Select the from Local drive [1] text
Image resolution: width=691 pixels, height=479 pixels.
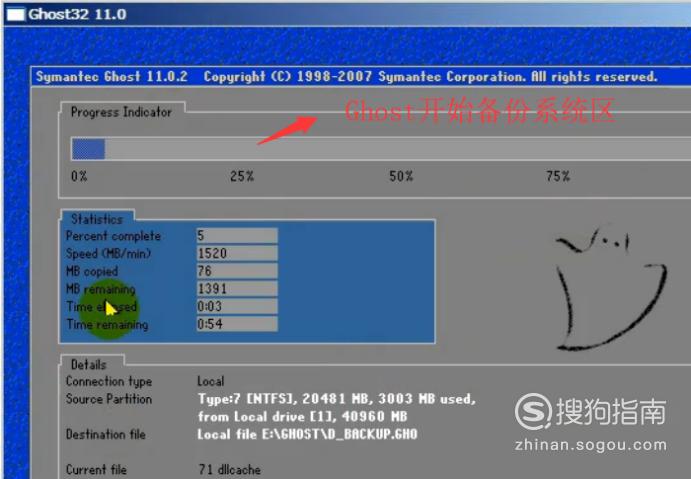point(302,416)
